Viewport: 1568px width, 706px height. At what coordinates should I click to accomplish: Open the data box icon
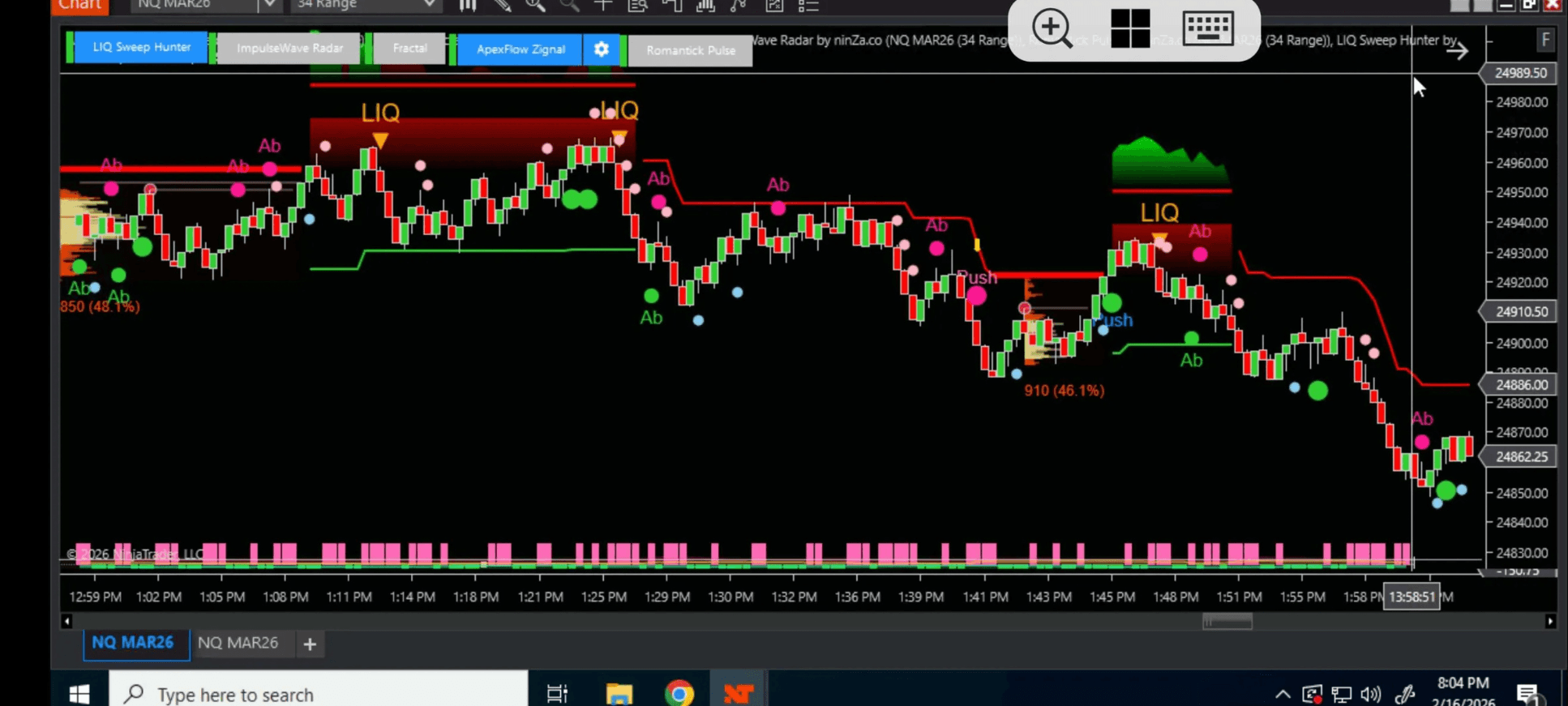[637, 6]
